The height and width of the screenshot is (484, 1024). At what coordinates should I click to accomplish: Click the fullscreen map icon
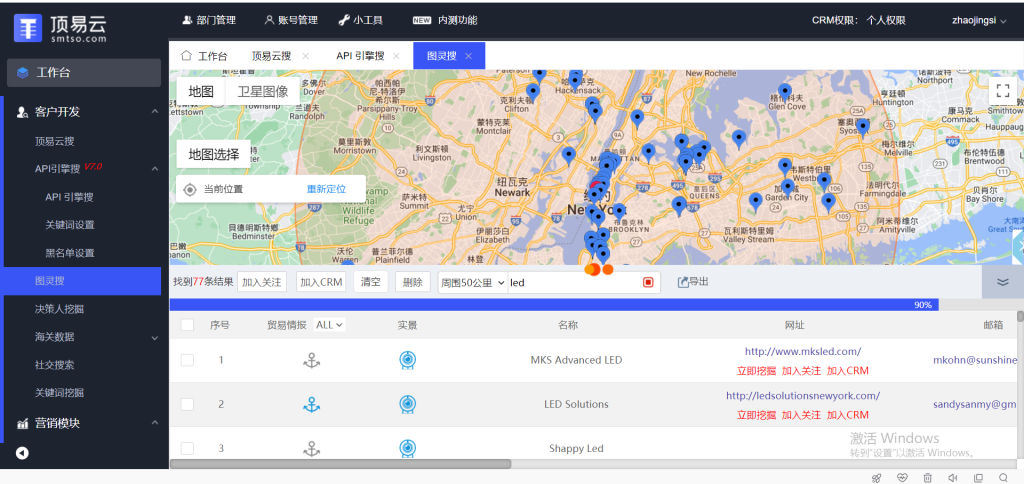[x=1002, y=90]
